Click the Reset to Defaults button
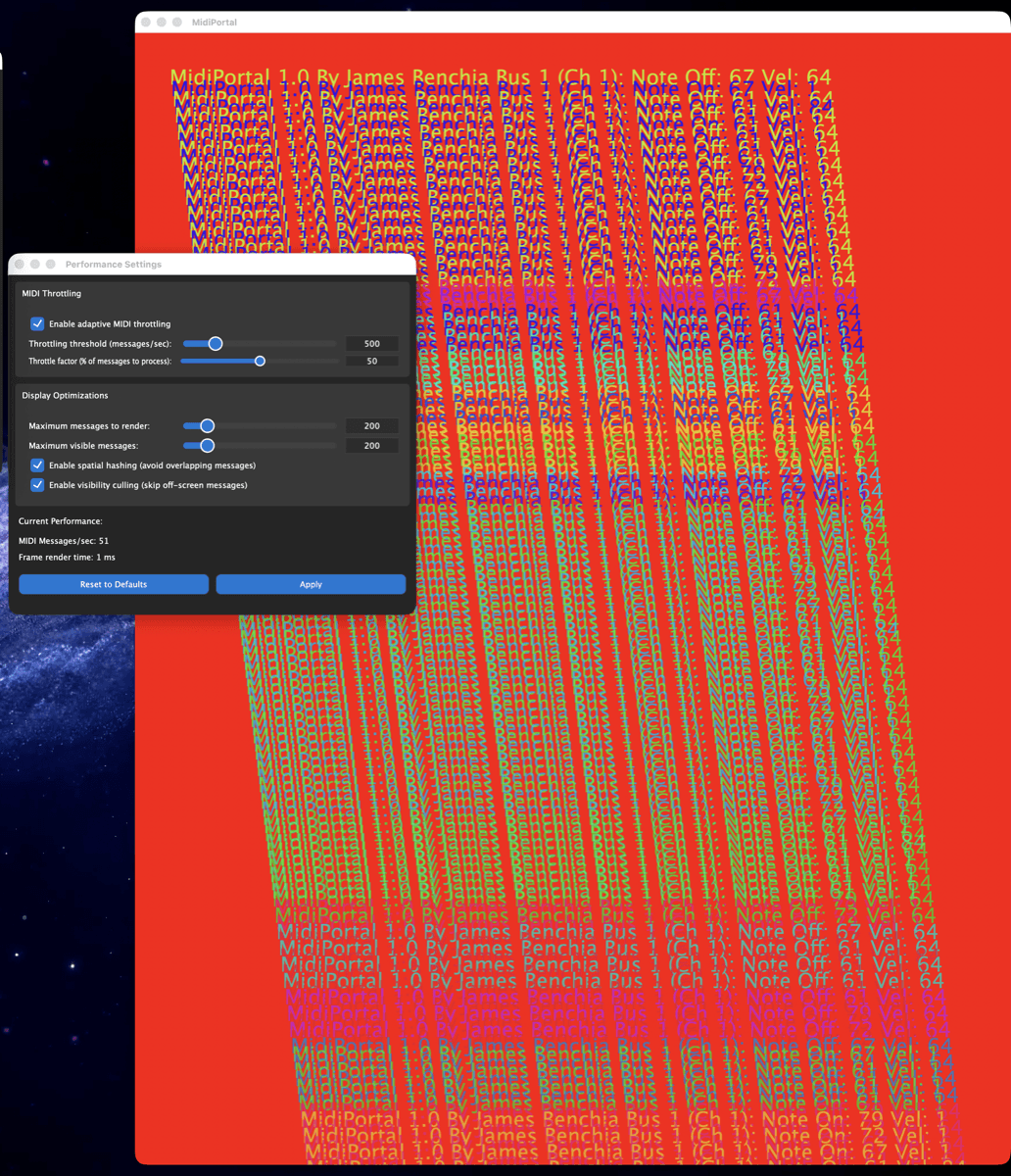The height and width of the screenshot is (1176, 1011). point(114,584)
